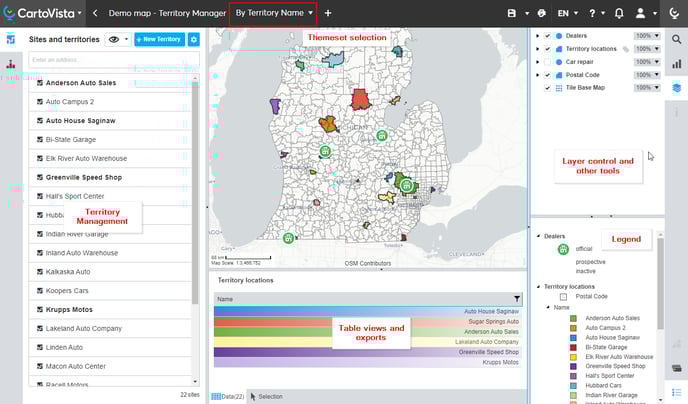The width and height of the screenshot is (688, 404).
Task: Click the address search input field
Action: pyautogui.click(x=114, y=60)
